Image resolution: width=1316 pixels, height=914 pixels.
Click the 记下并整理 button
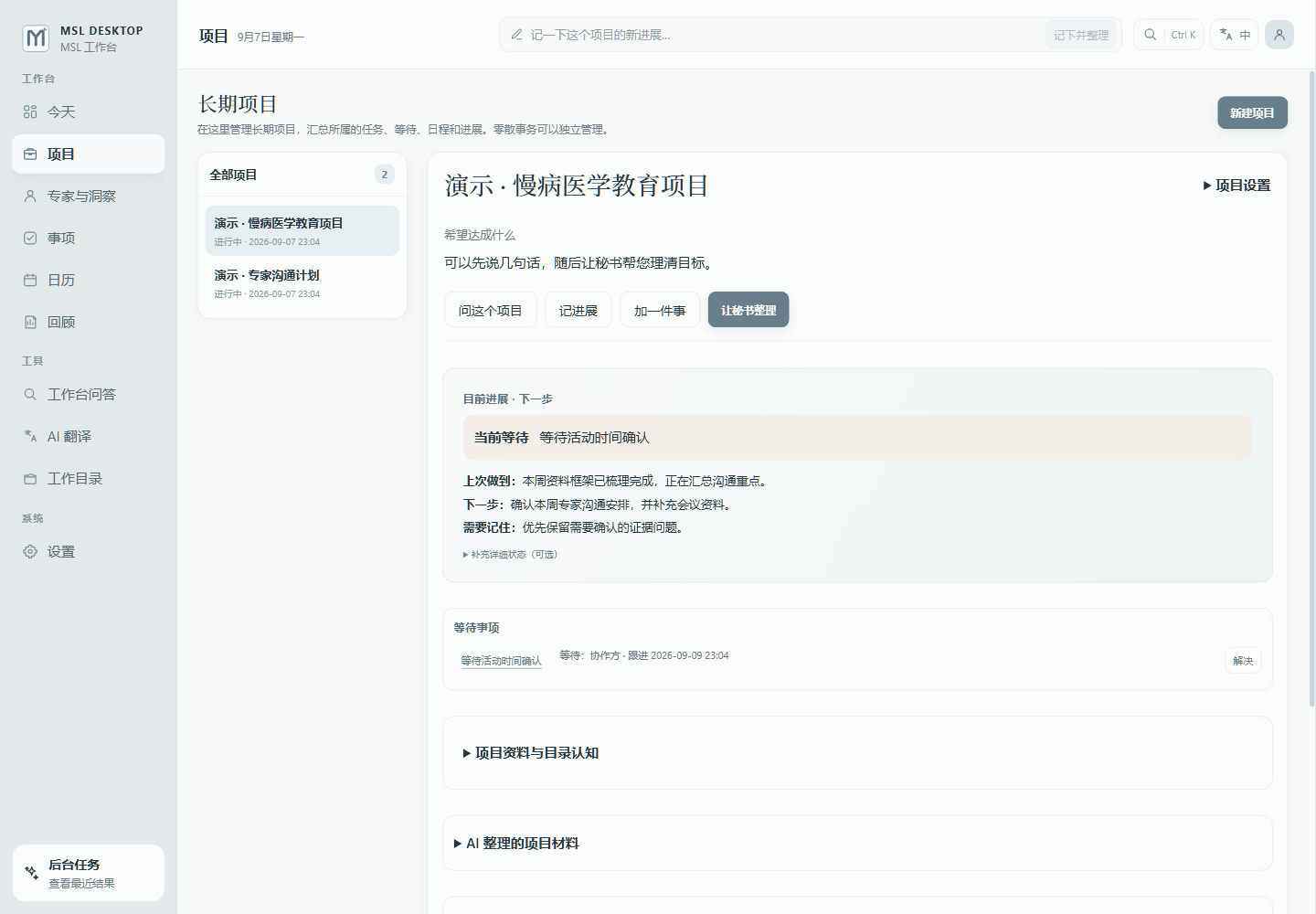pyautogui.click(x=1081, y=35)
